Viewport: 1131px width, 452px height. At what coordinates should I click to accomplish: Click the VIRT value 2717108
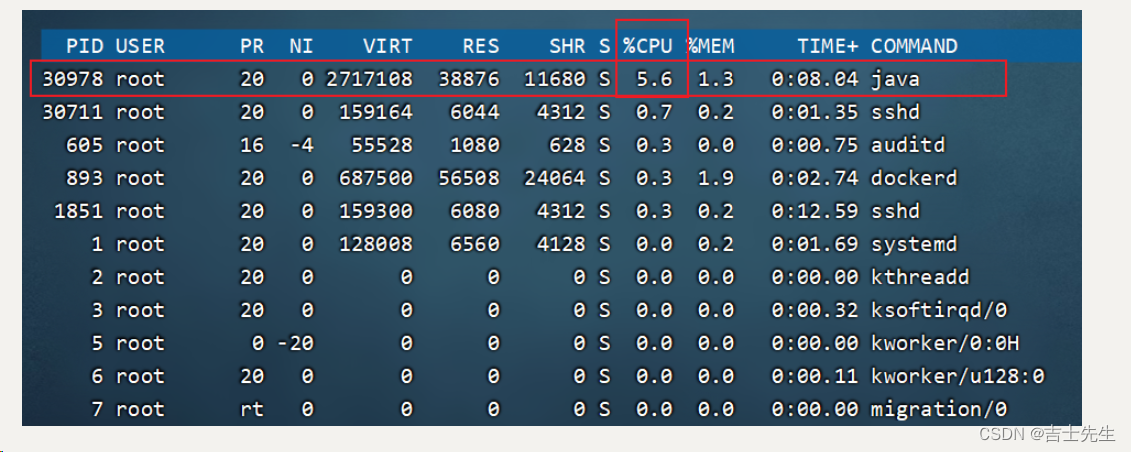[369, 79]
